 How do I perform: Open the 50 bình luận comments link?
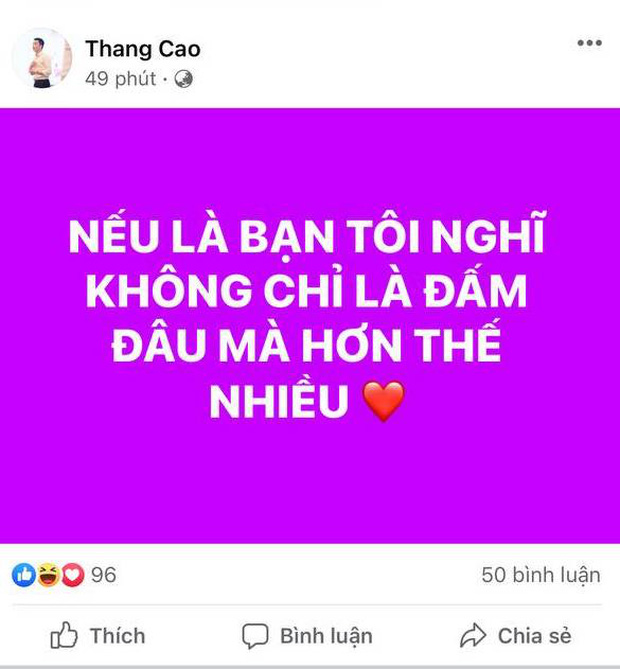click(x=541, y=575)
